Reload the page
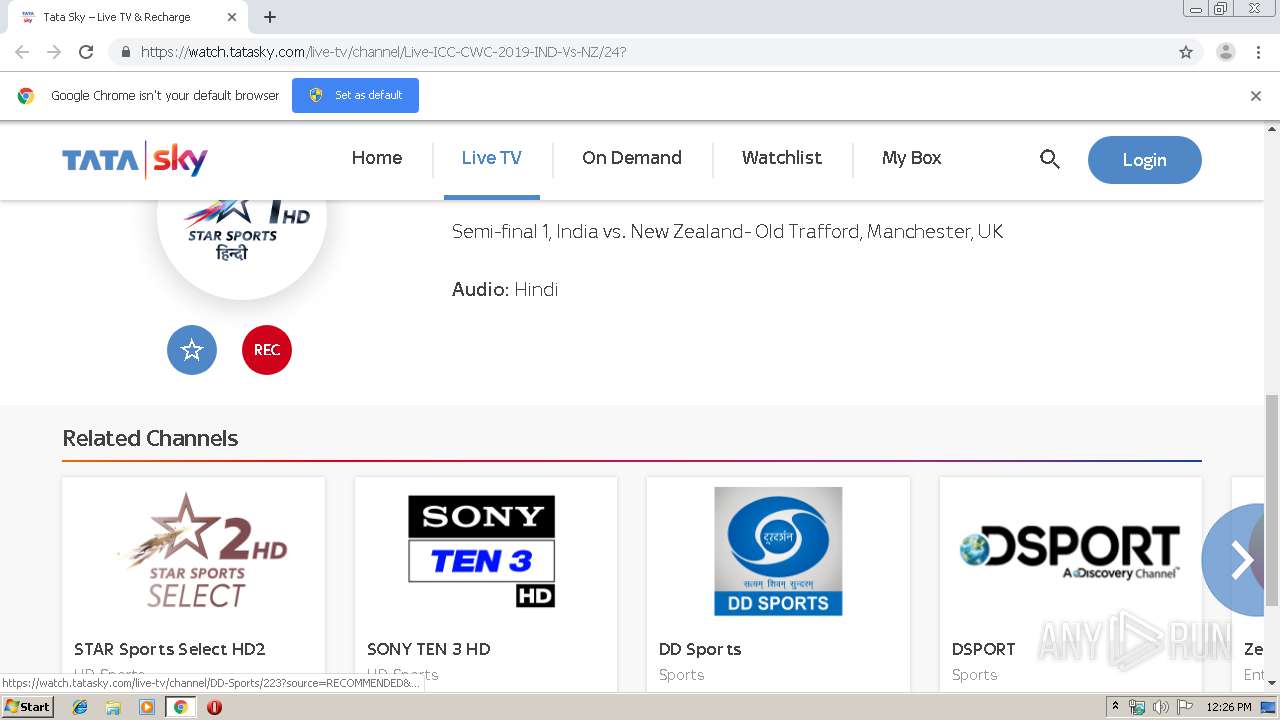The width and height of the screenshot is (1280, 720). [86, 52]
